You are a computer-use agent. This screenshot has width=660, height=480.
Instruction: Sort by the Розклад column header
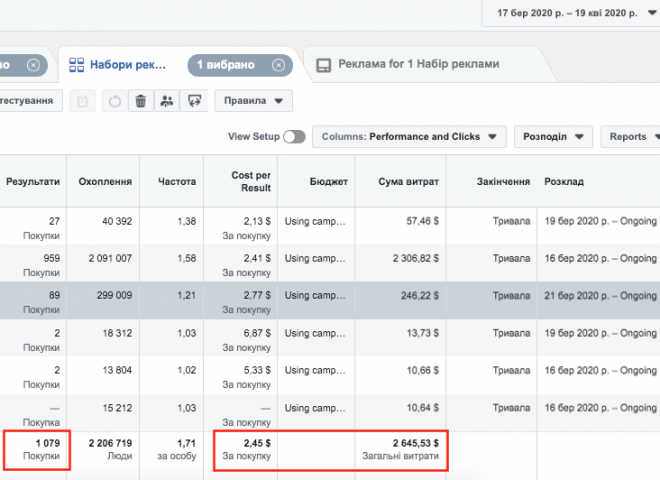click(x=564, y=181)
